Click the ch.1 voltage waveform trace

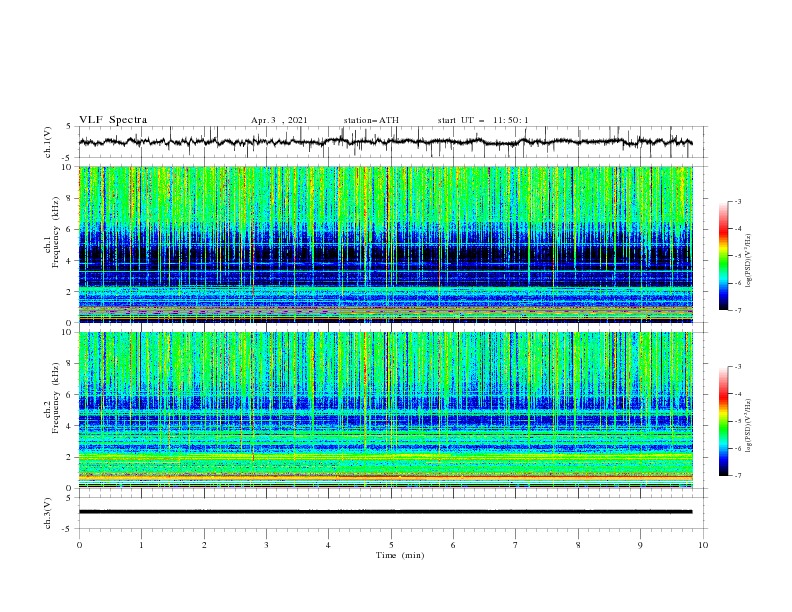pos(385,142)
